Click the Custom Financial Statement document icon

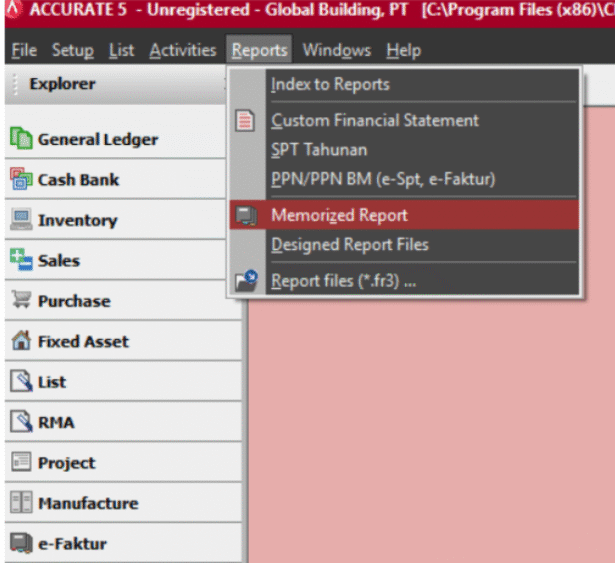(x=245, y=120)
